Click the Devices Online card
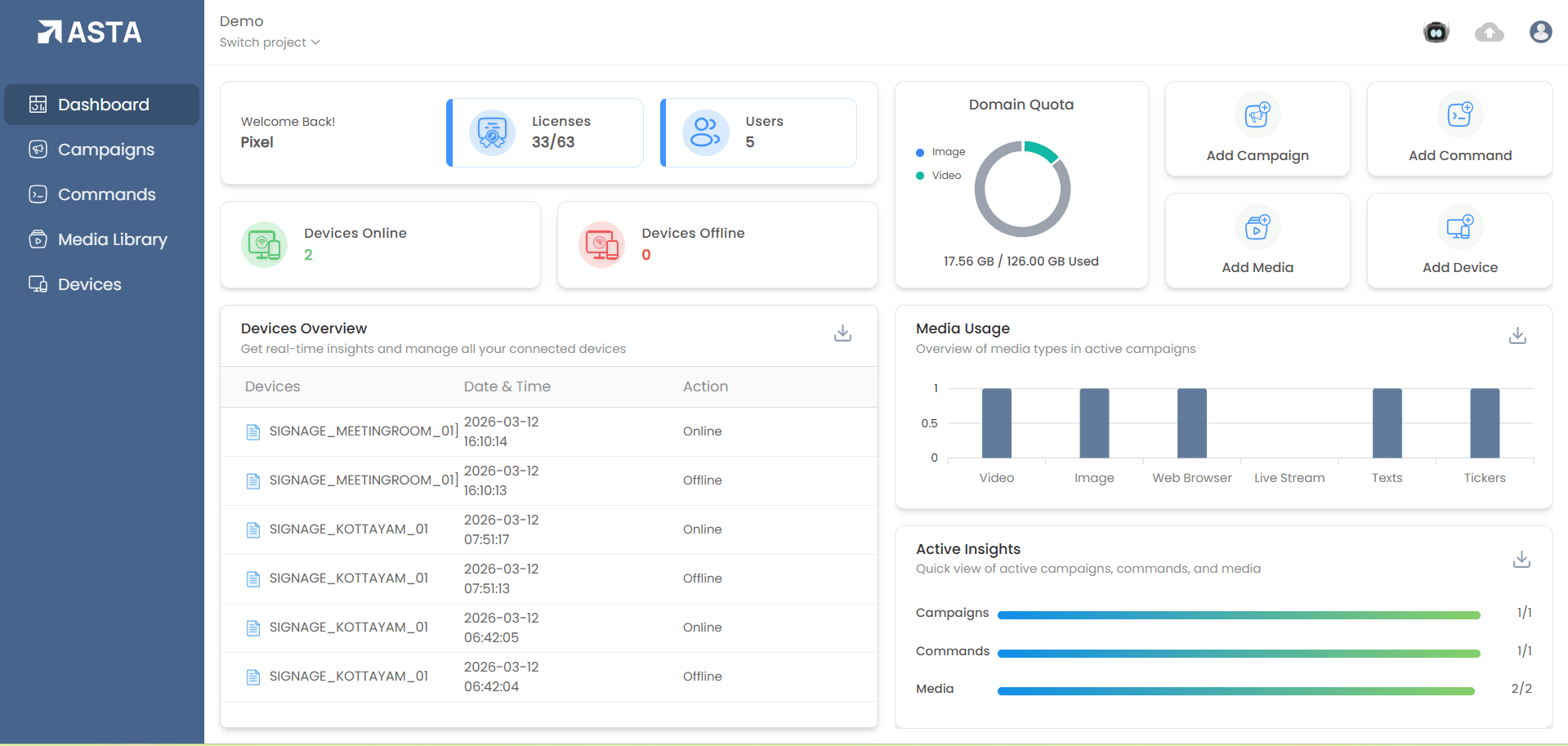 pos(380,244)
